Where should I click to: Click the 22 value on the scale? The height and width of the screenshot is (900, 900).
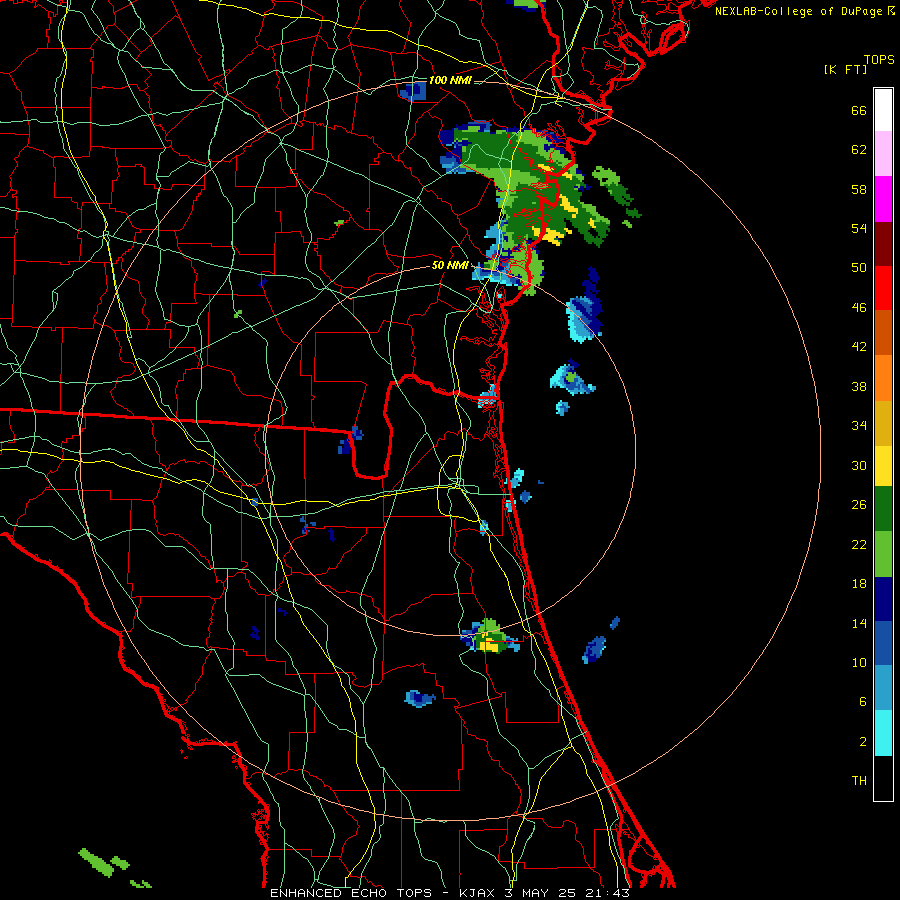click(x=859, y=545)
